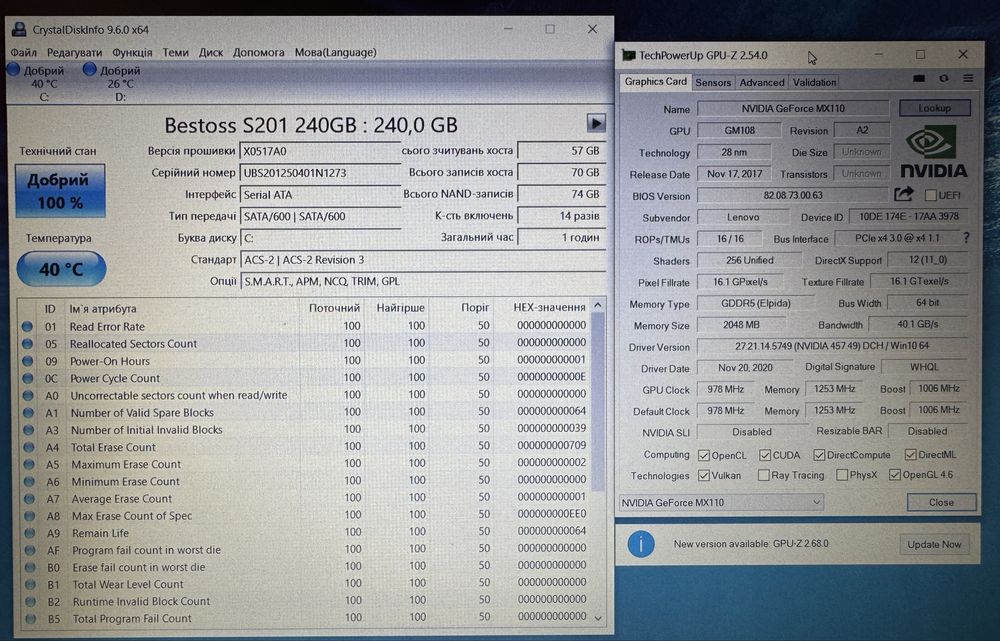Click the GPU-Z refresh icon
Image resolution: width=1000 pixels, height=641 pixels.
click(x=944, y=78)
